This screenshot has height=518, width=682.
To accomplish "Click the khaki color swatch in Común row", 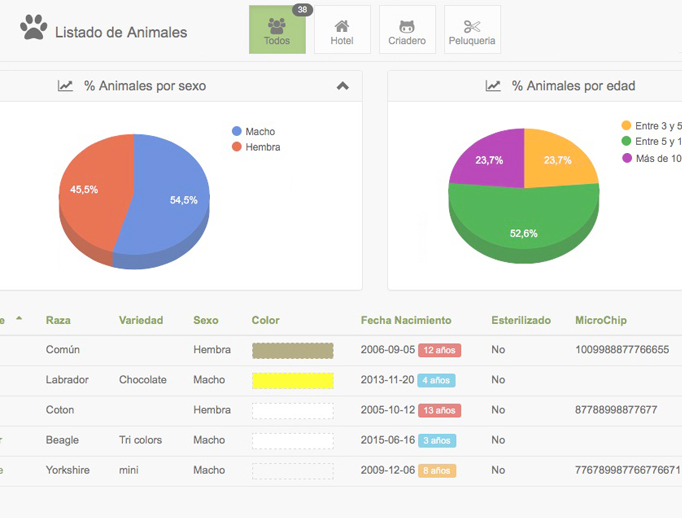I will click(x=292, y=351).
